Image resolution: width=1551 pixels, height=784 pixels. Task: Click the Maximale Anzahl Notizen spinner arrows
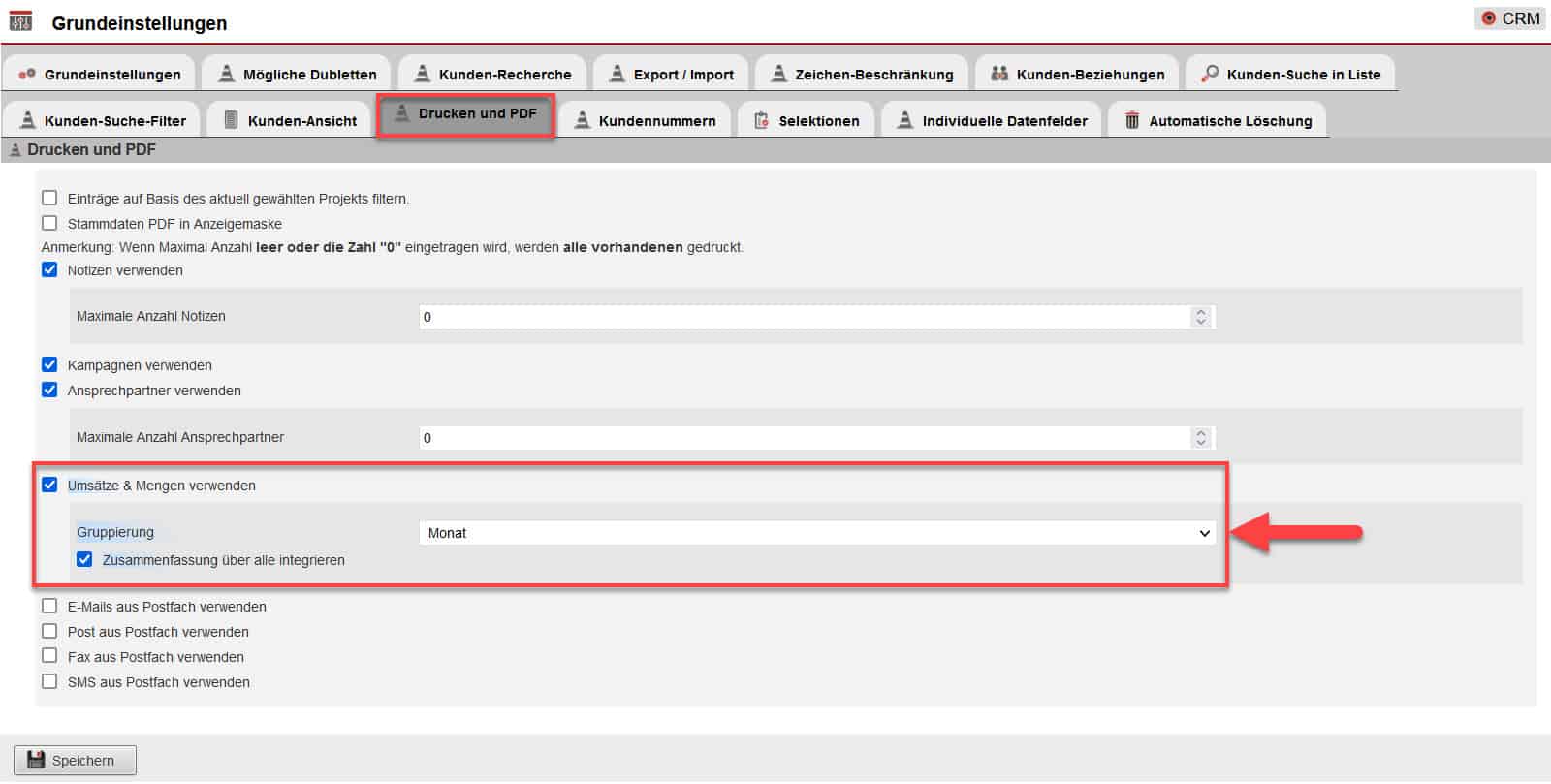click(1200, 317)
